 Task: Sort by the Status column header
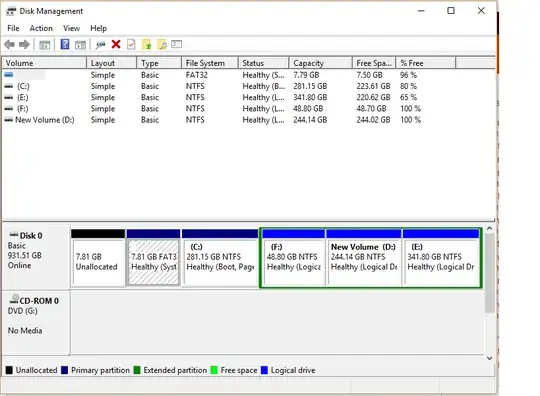click(x=263, y=63)
